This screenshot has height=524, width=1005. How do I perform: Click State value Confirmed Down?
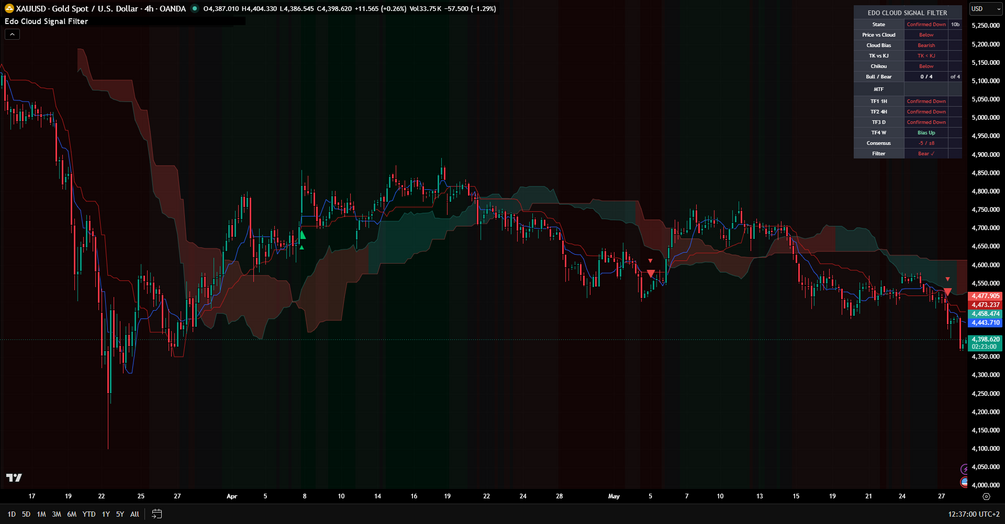tap(926, 24)
